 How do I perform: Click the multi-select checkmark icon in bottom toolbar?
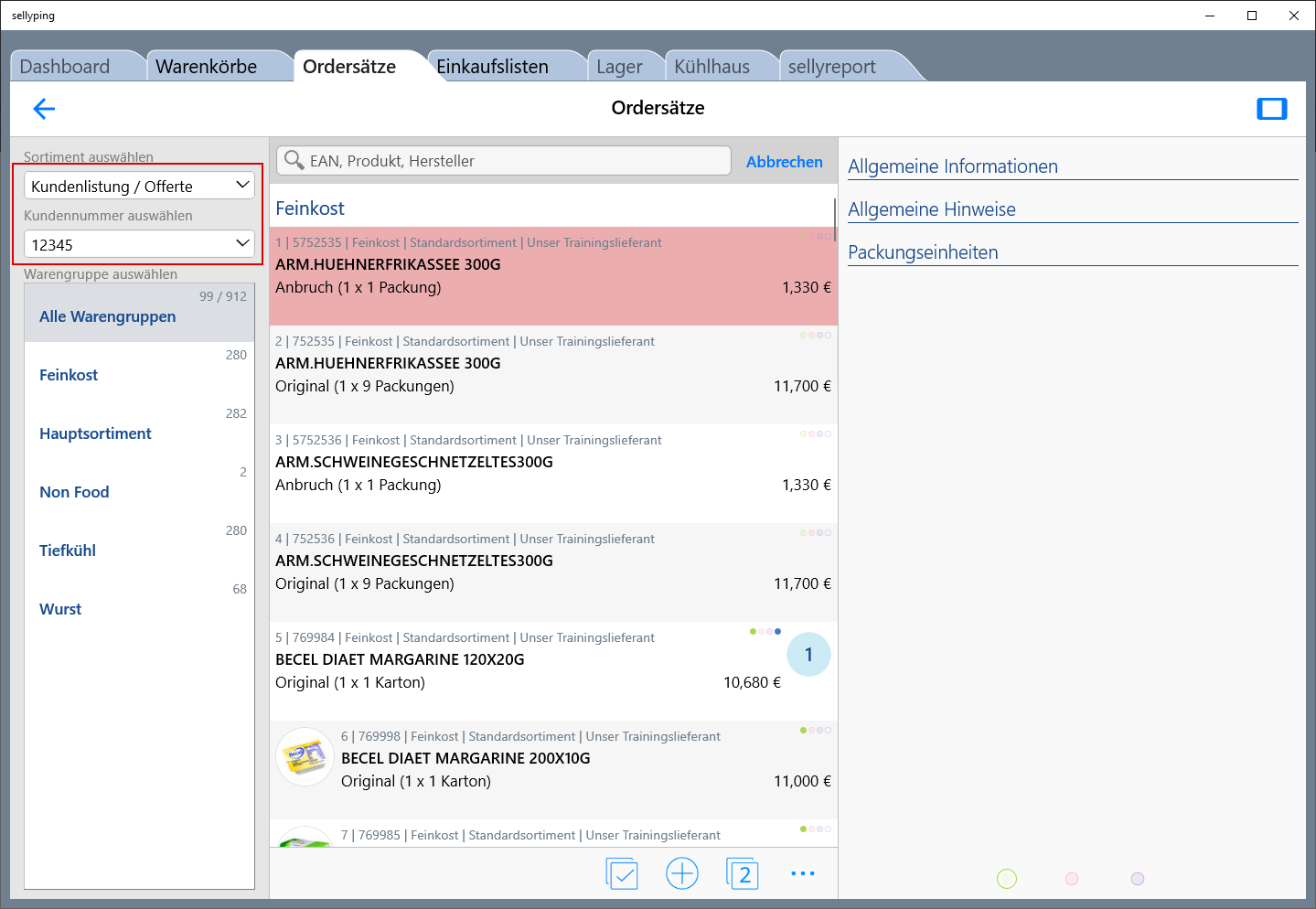pos(622,873)
